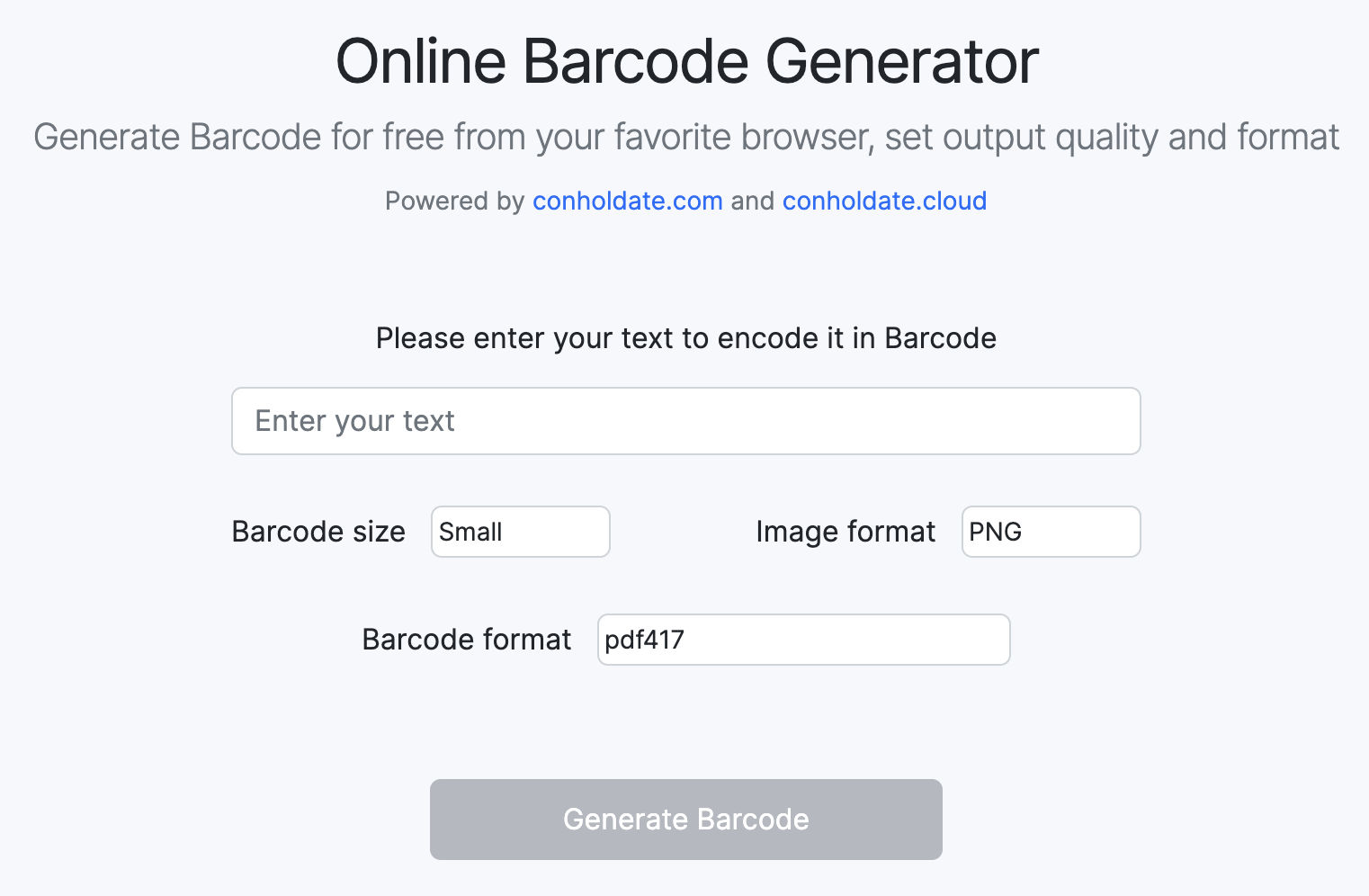This screenshot has height=896, width=1369.
Task: Submit the form with the grey Generate button
Action: pos(685,820)
